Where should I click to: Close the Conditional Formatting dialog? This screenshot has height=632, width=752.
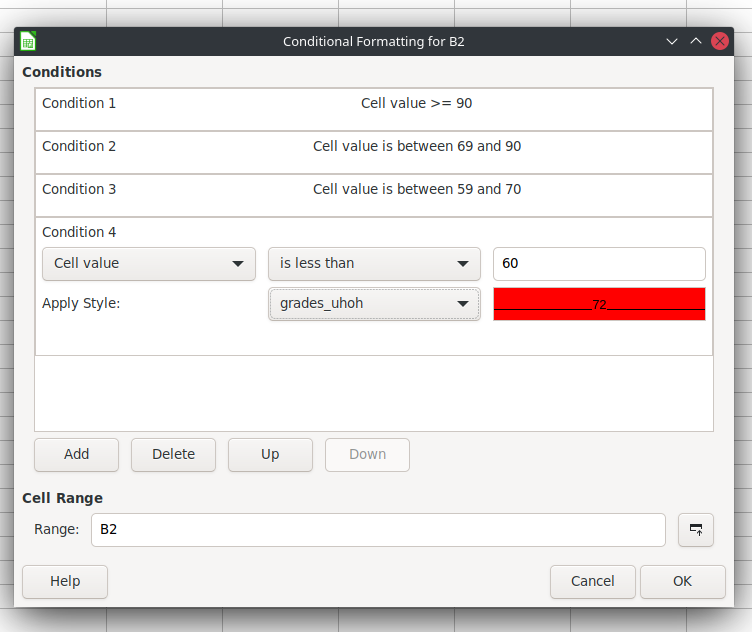pos(720,41)
